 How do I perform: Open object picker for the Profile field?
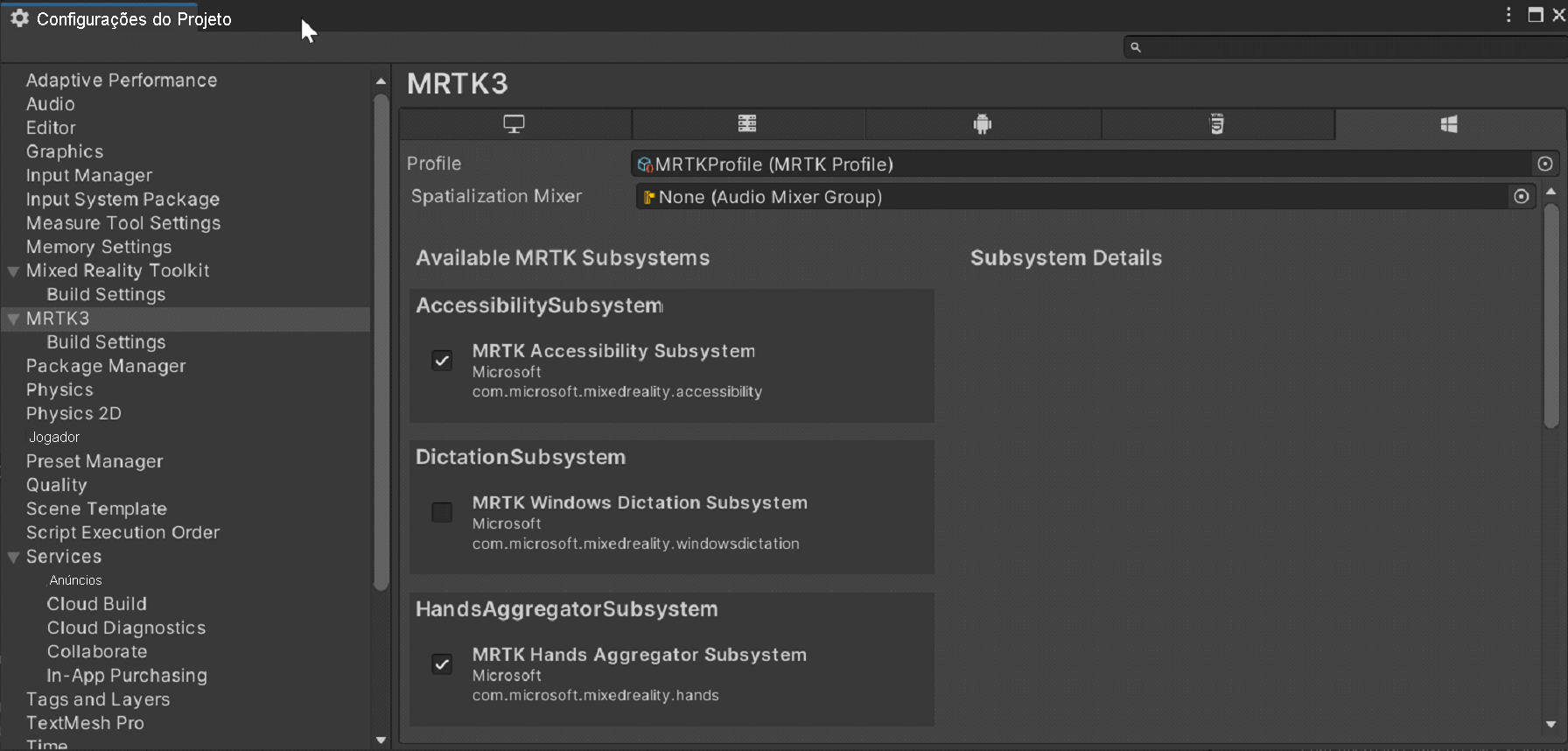click(x=1545, y=164)
